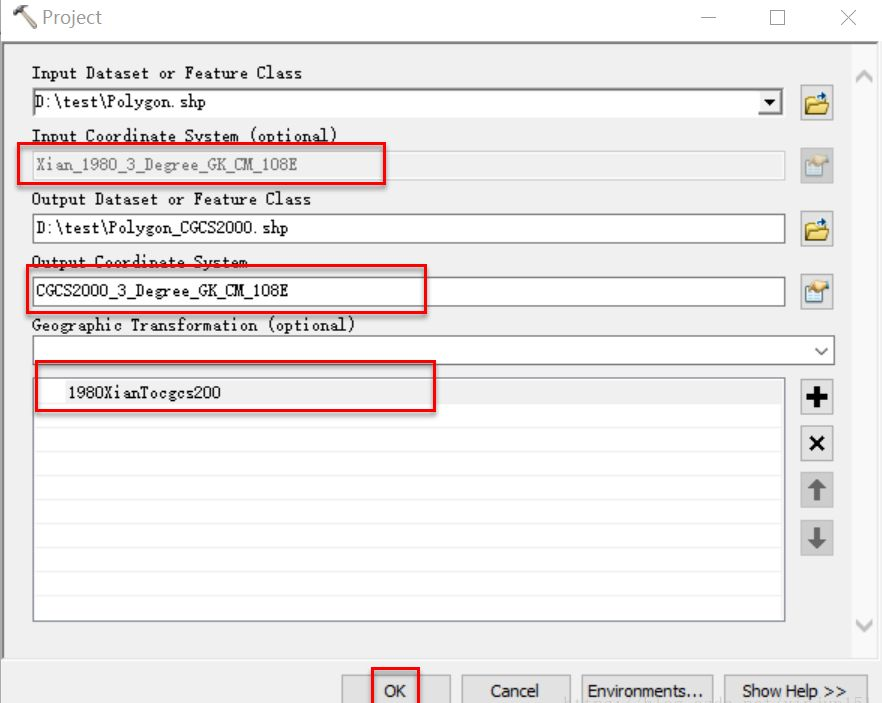The width and height of the screenshot is (882, 703).
Task: Expand Show Help panel
Action: click(x=795, y=690)
